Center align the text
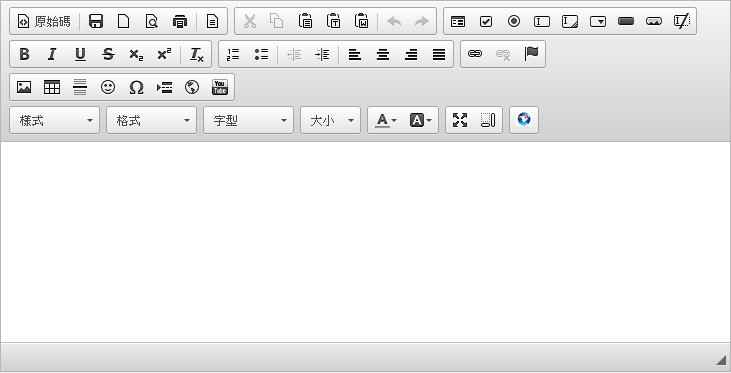The height and width of the screenshot is (373, 731). pos(383,55)
